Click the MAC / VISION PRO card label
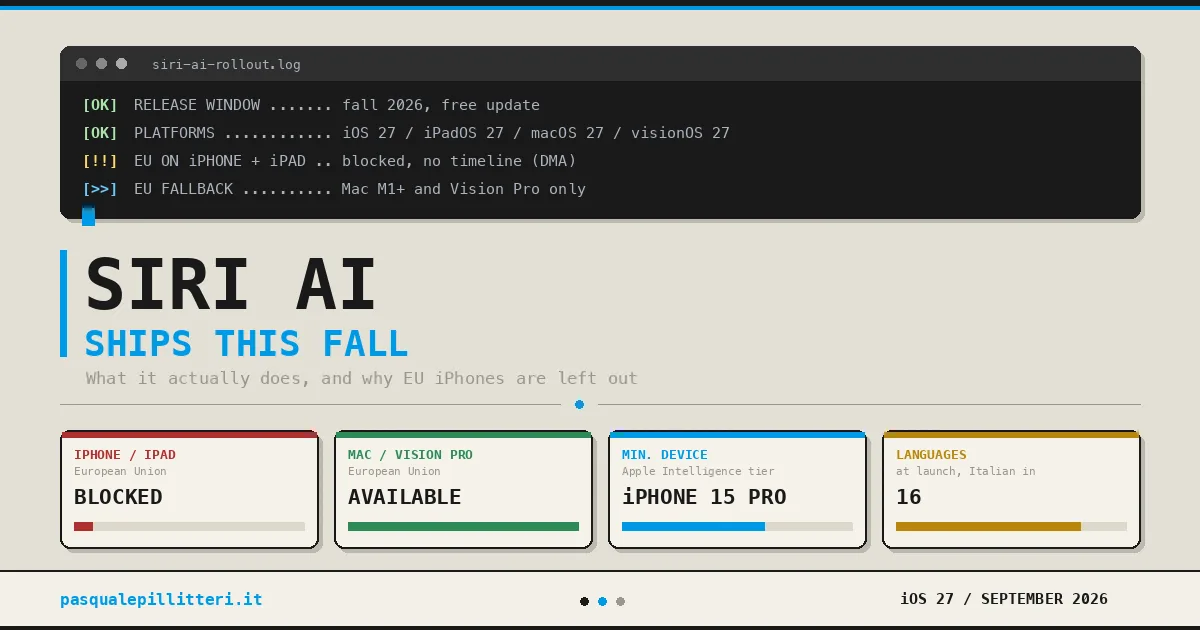The width and height of the screenshot is (1200, 630). click(x=410, y=455)
